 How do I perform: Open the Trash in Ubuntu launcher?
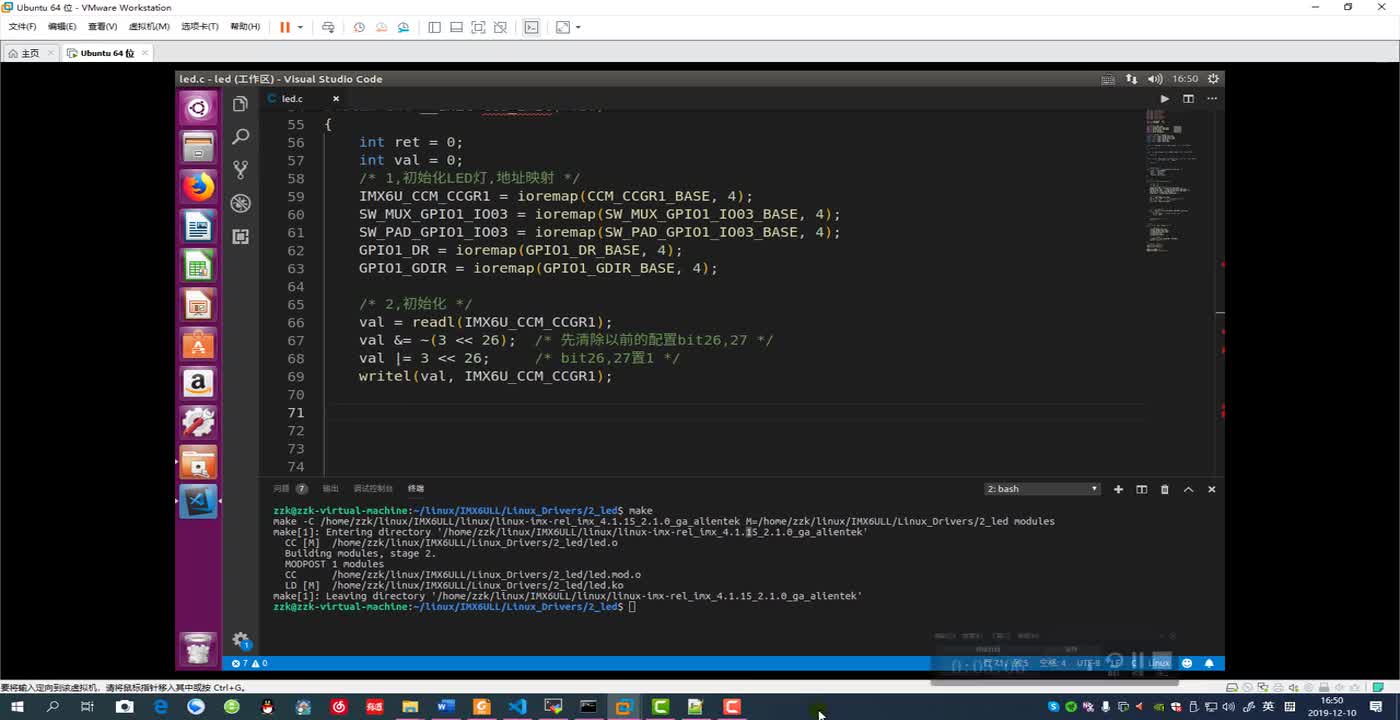pos(198,650)
